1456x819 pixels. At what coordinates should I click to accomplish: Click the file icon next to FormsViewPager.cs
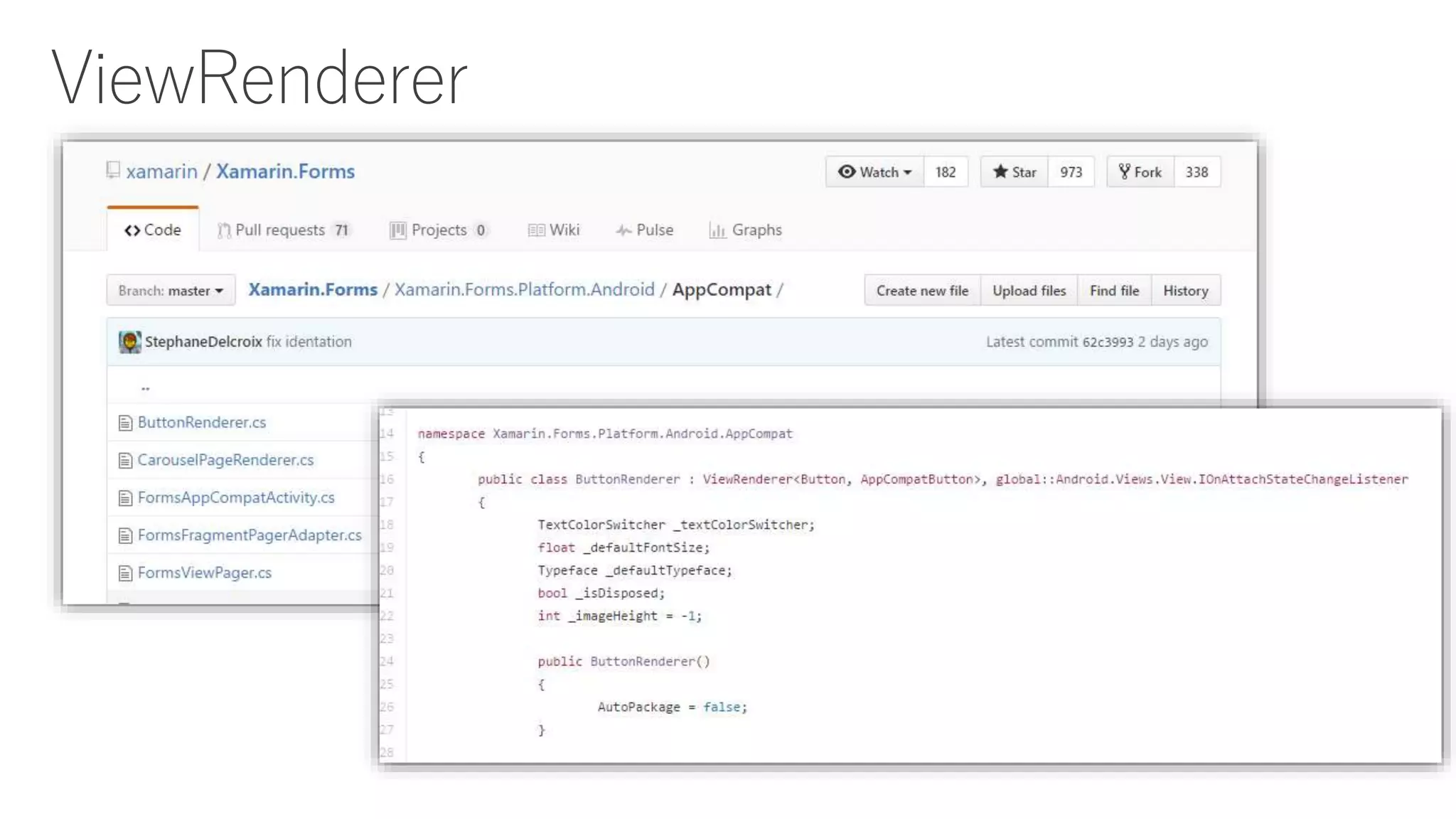[x=125, y=573]
